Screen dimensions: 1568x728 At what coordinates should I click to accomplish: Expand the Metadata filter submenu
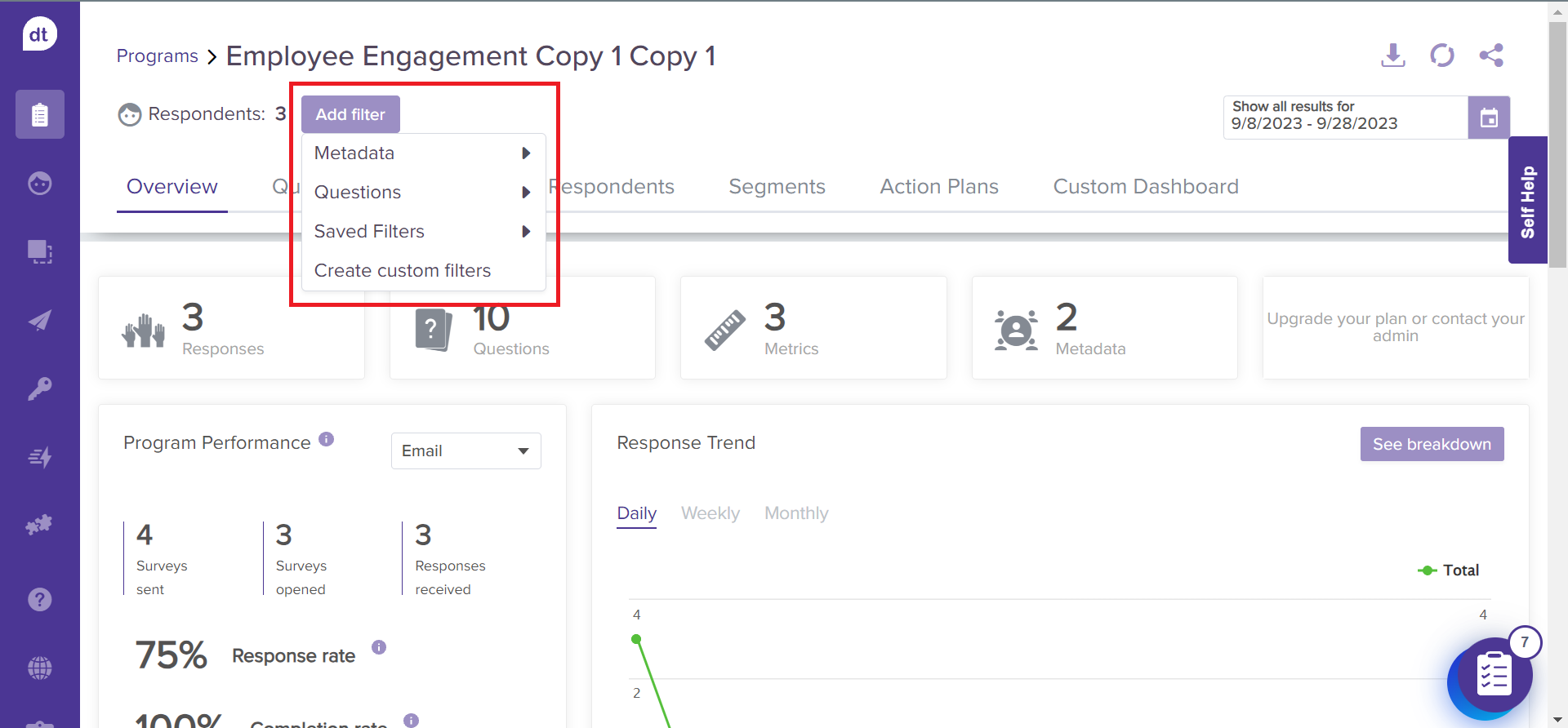click(423, 153)
